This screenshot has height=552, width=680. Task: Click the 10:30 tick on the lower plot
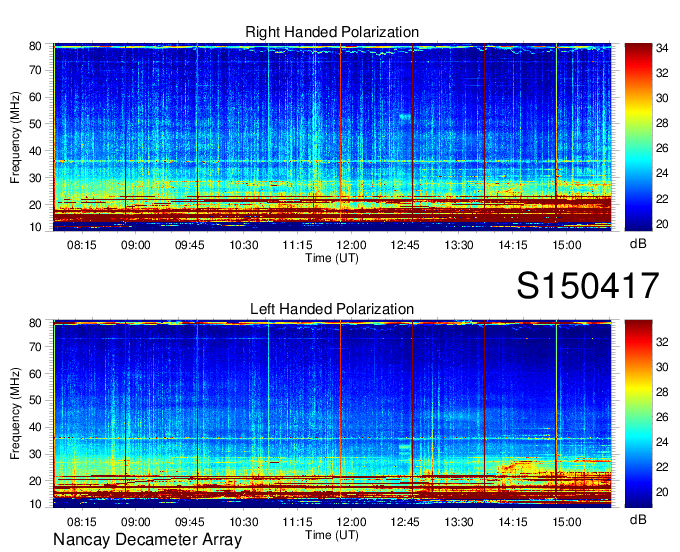[x=244, y=522]
